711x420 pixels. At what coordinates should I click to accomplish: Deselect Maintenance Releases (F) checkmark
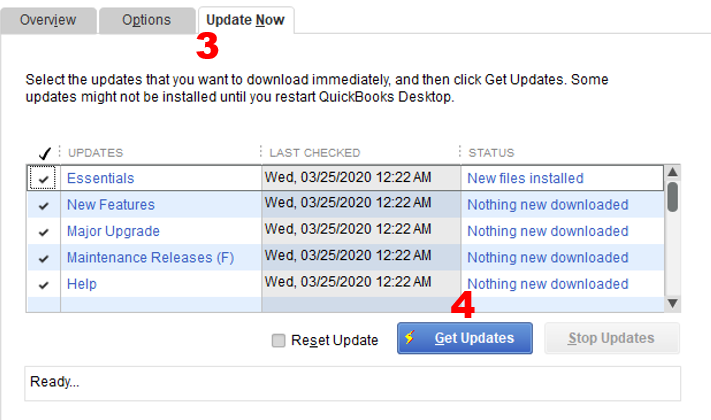(43, 258)
